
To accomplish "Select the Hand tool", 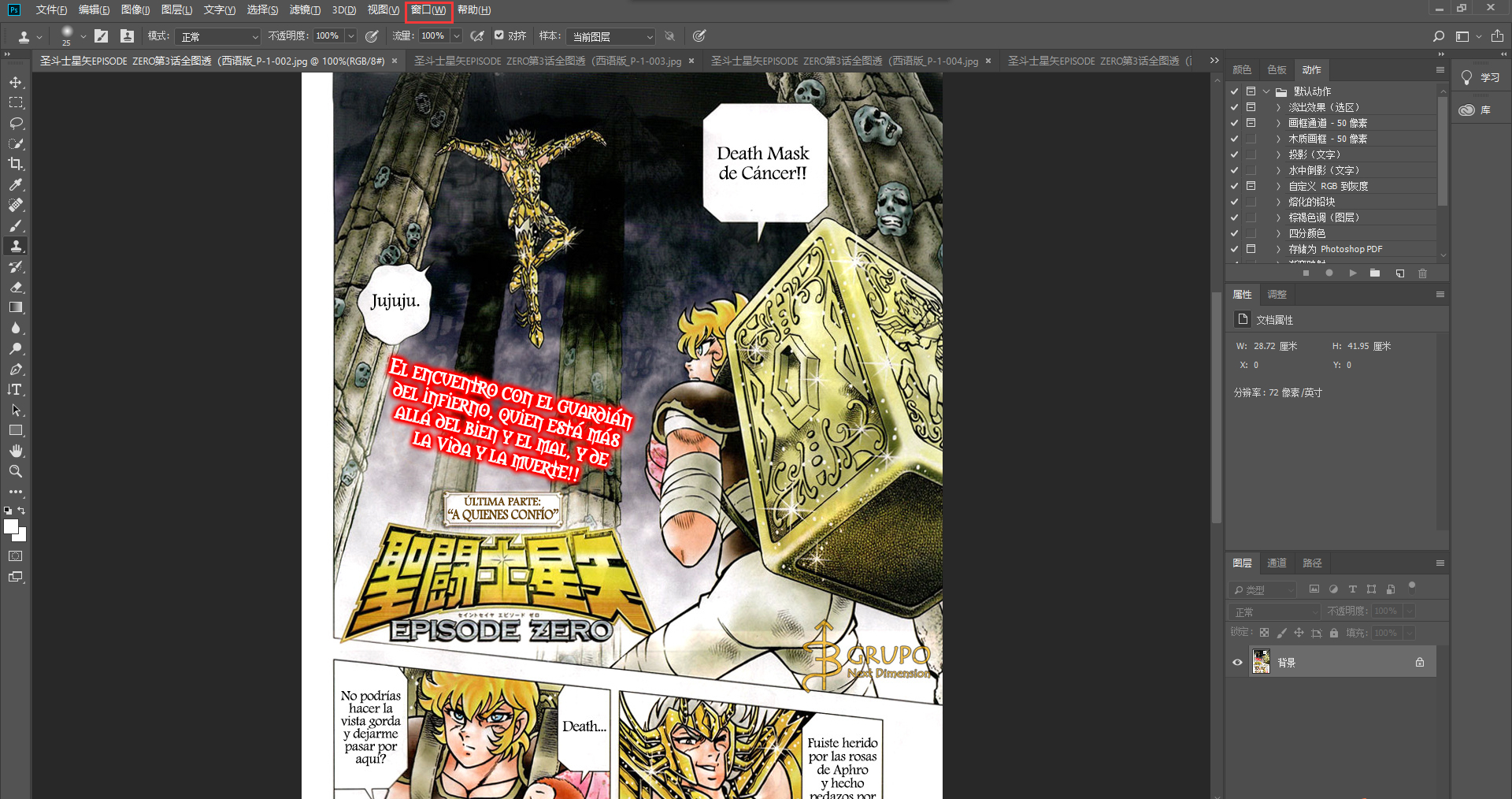I will click(x=16, y=451).
